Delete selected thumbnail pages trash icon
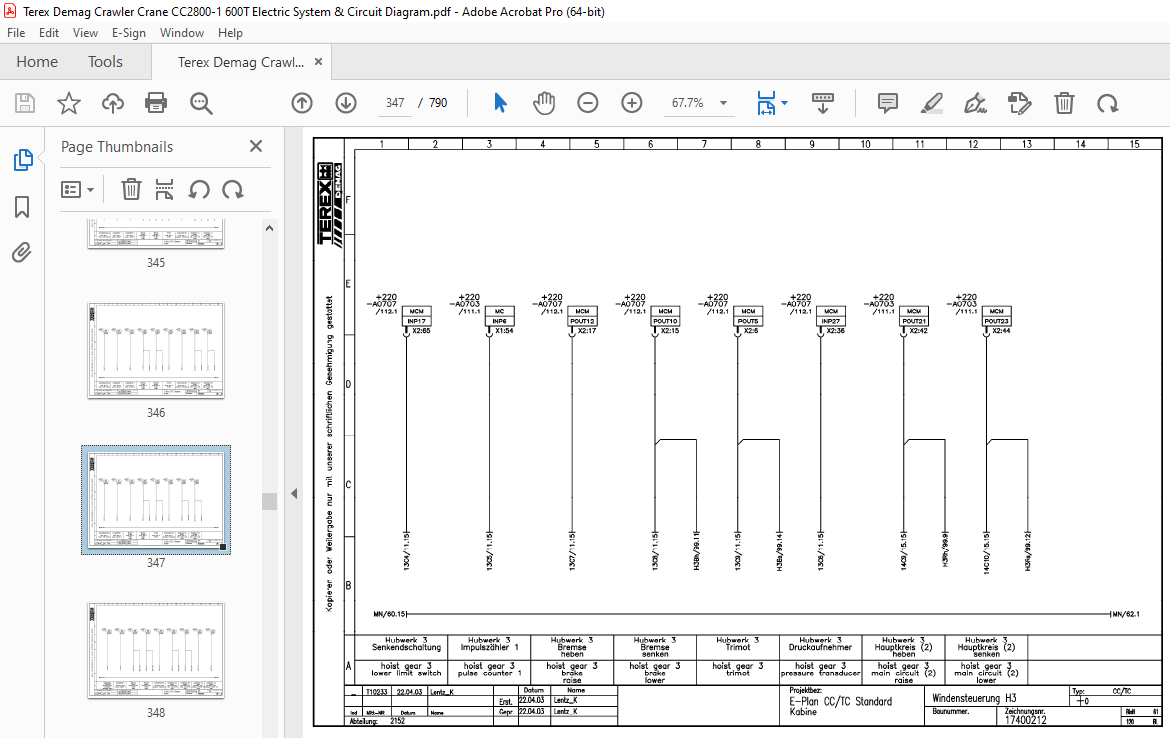The height and width of the screenshot is (738, 1170). click(x=131, y=190)
